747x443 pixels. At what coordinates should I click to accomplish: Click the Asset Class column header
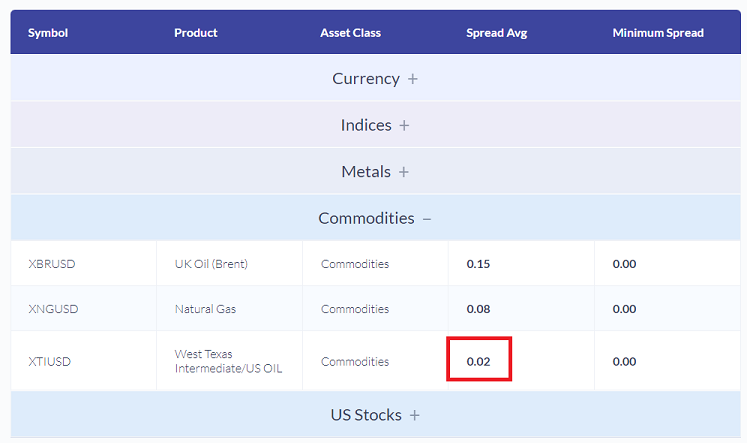coord(350,33)
